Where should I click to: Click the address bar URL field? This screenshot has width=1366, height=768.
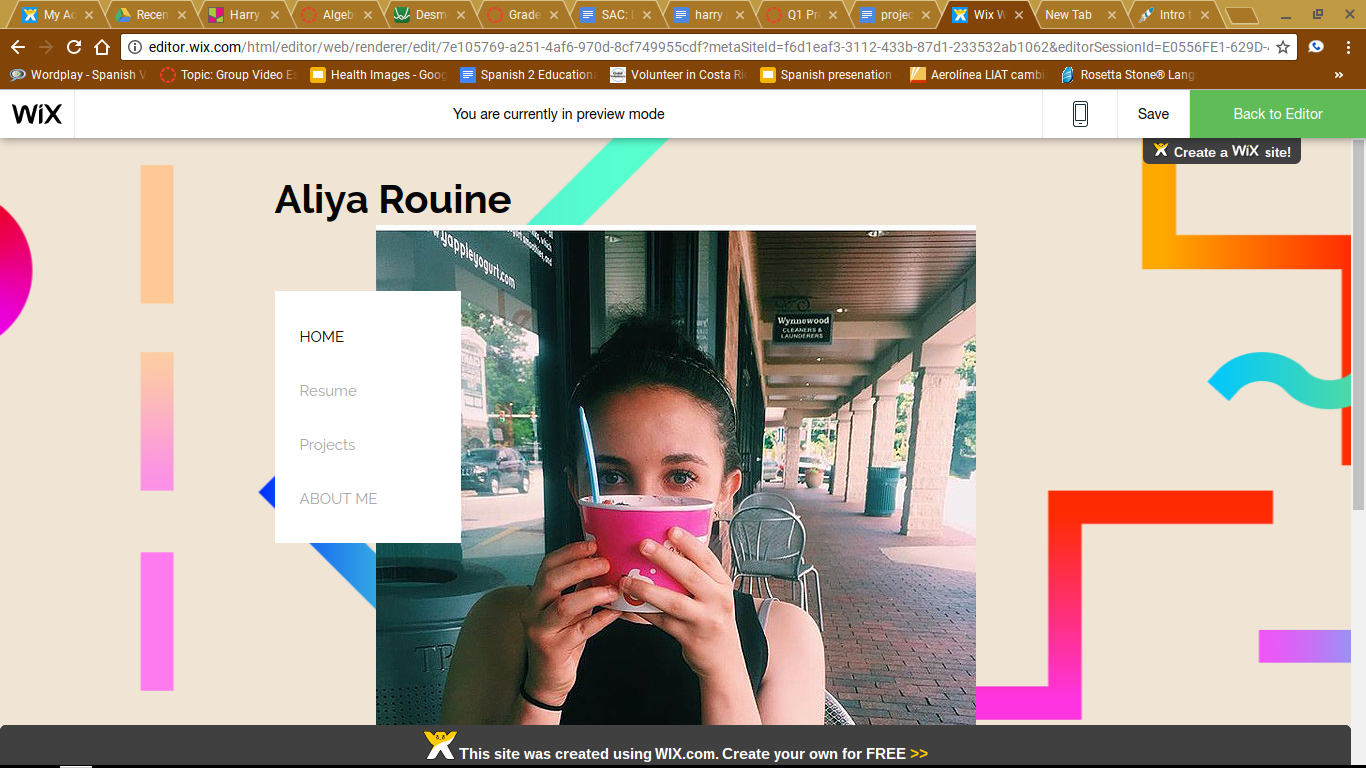(700, 47)
